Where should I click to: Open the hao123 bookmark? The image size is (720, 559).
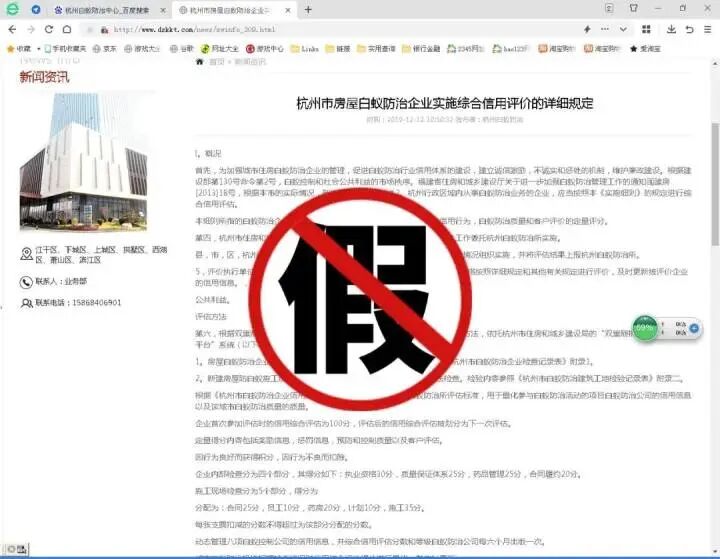click(x=511, y=49)
